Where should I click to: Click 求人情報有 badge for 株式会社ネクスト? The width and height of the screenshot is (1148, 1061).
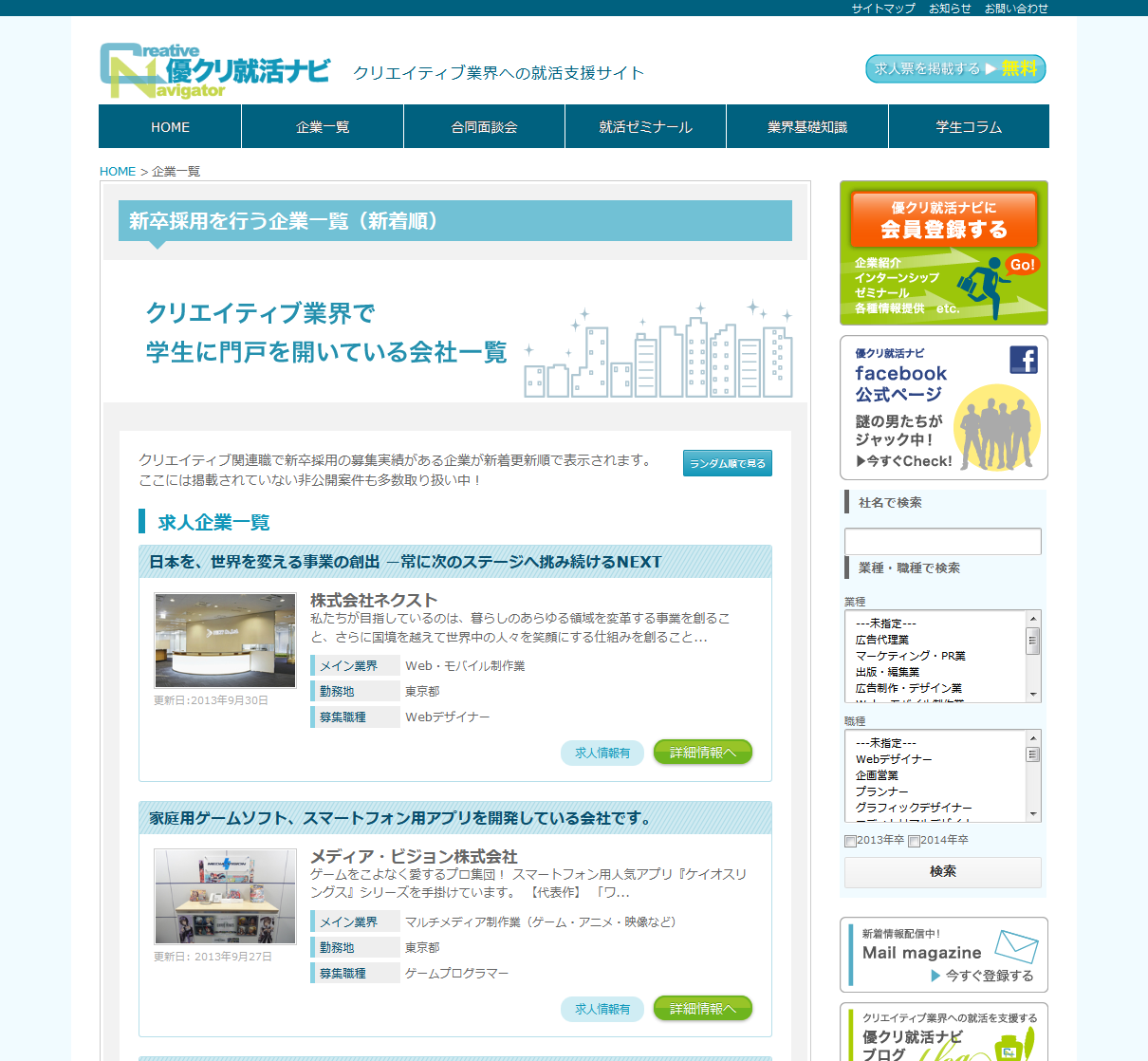(602, 753)
